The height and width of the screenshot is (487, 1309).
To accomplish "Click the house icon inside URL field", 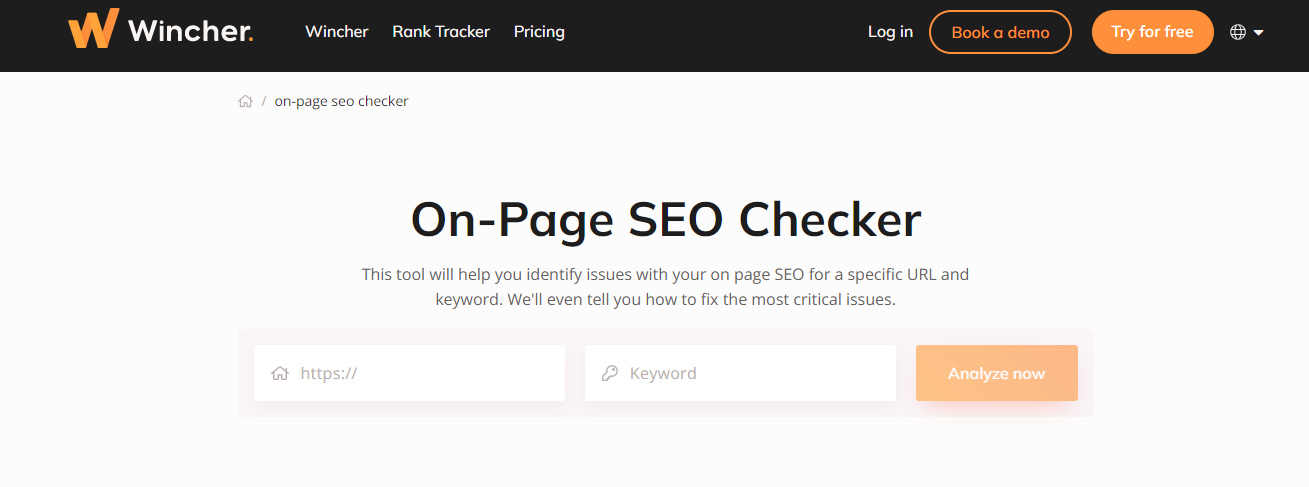I will [280, 373].
